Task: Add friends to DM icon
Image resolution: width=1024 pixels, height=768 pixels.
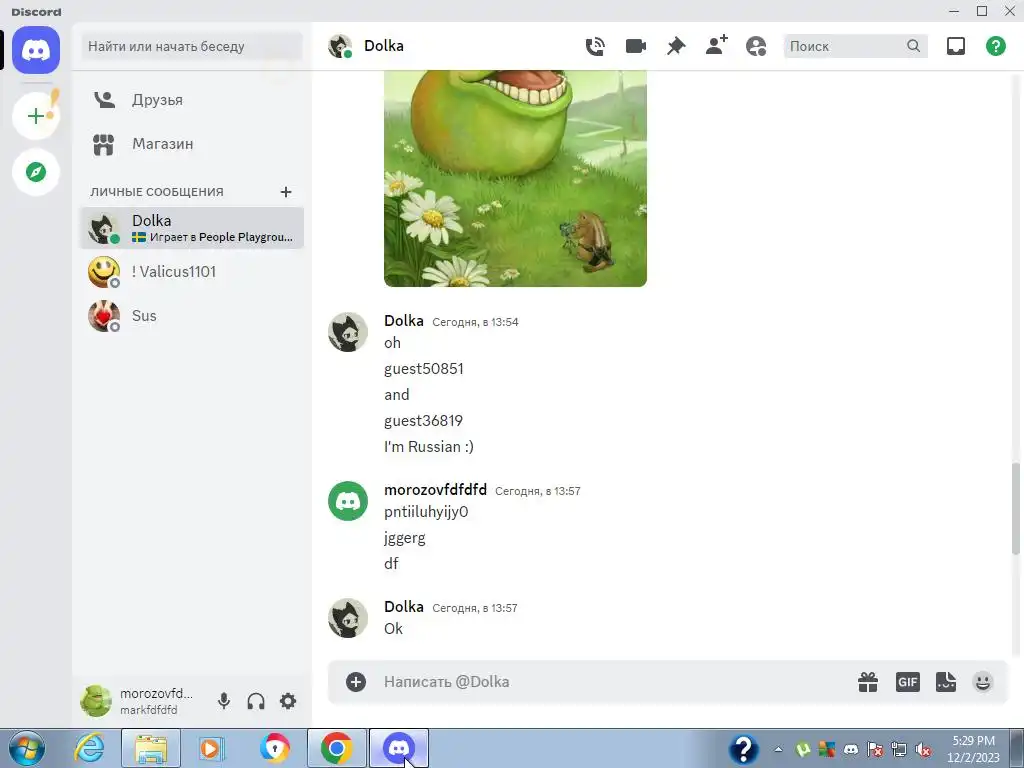Action: pos(716,46)
